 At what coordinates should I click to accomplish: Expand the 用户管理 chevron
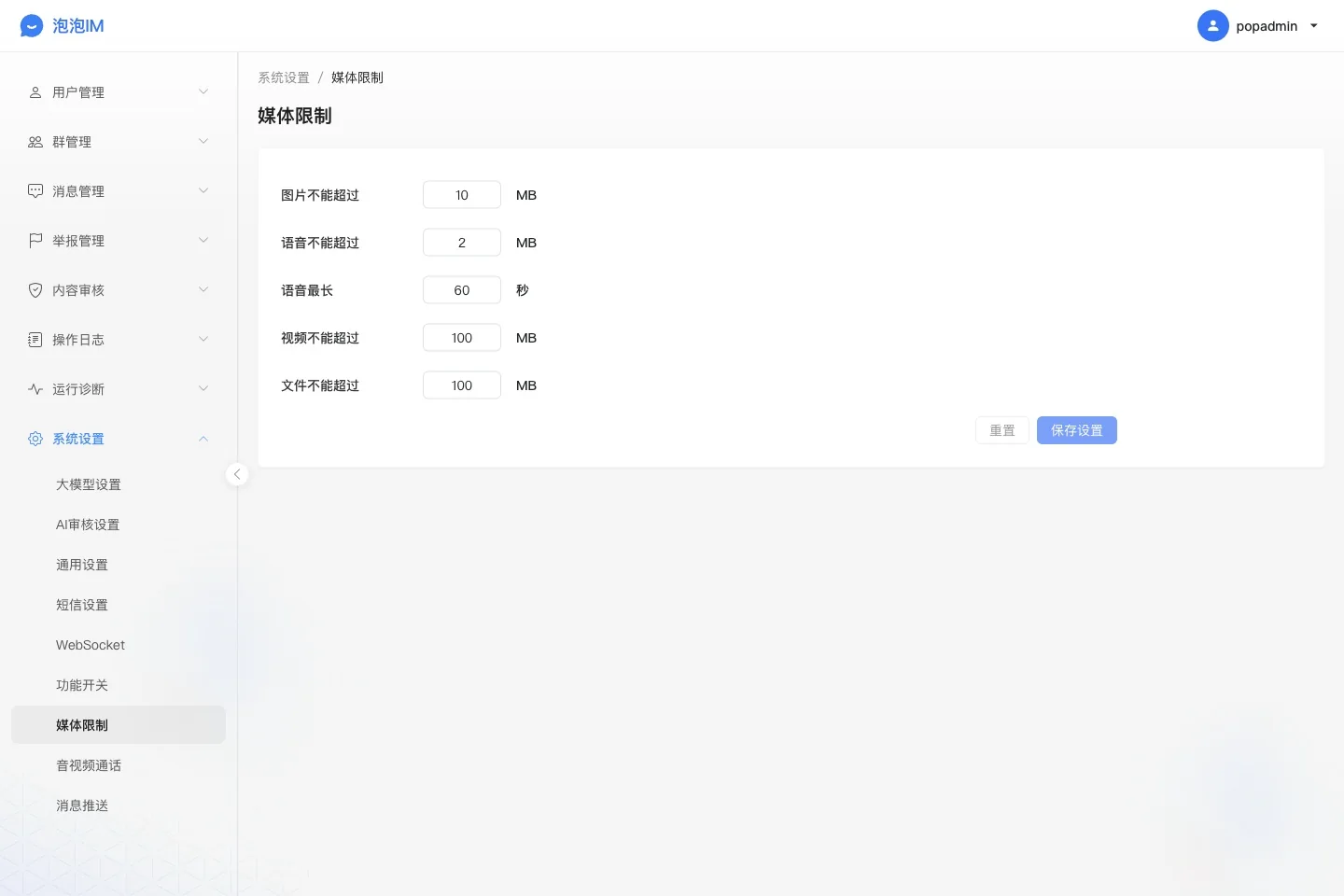click(x=203, y=91)
